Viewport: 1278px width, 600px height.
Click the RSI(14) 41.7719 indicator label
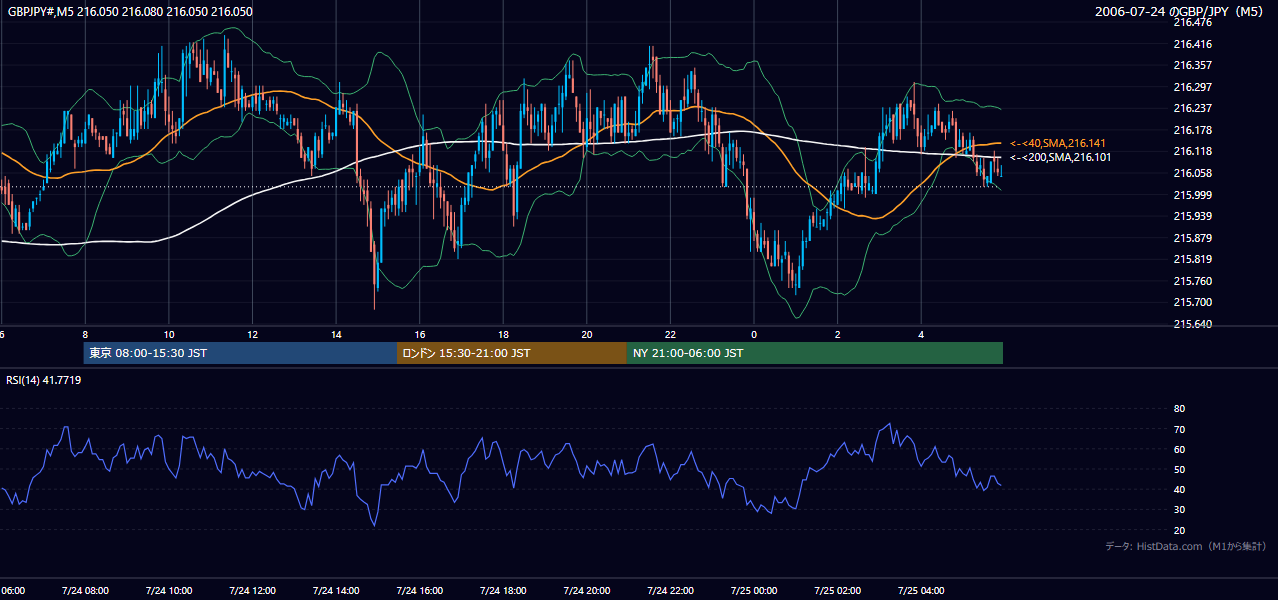click(x=44, y=380)
